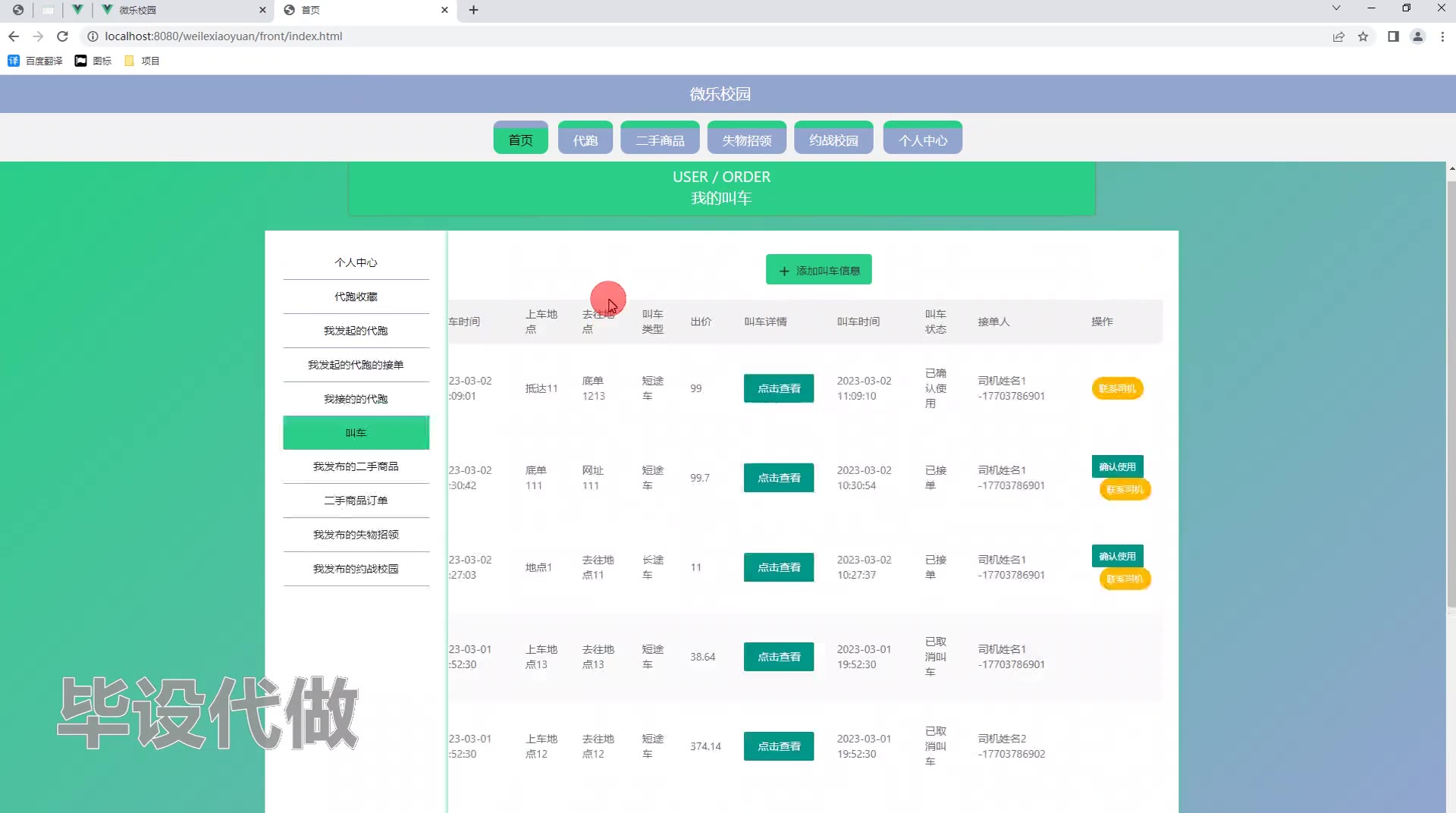Switch to the first pinned globe tab
The width and height of the screenshot is (1456, 813).
click(x=18, y=10)
